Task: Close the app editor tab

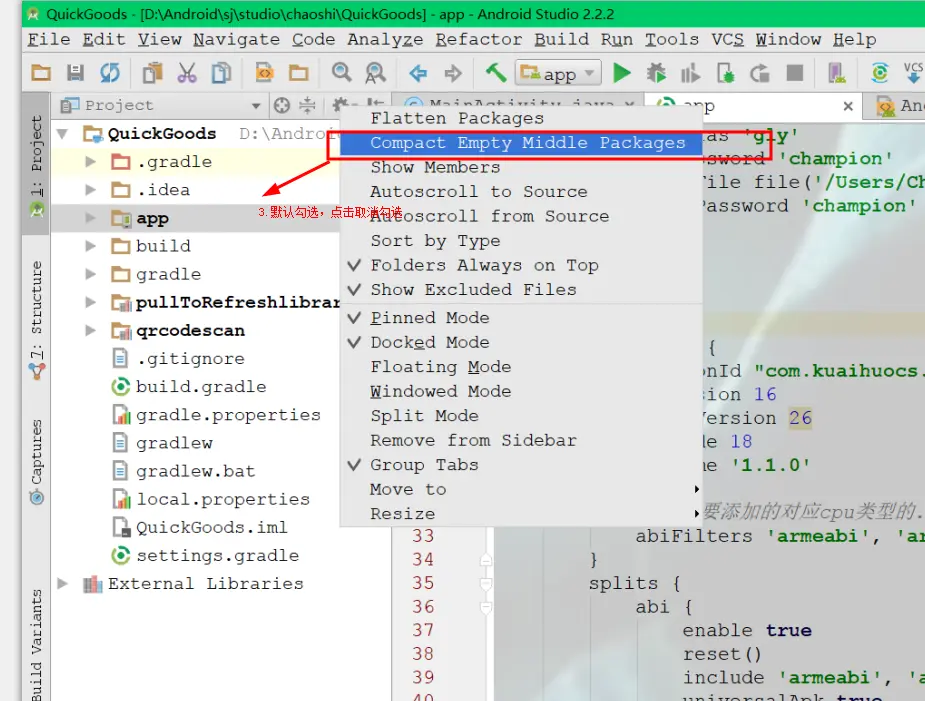Action: pyautogui.click(x=848, y=106)
